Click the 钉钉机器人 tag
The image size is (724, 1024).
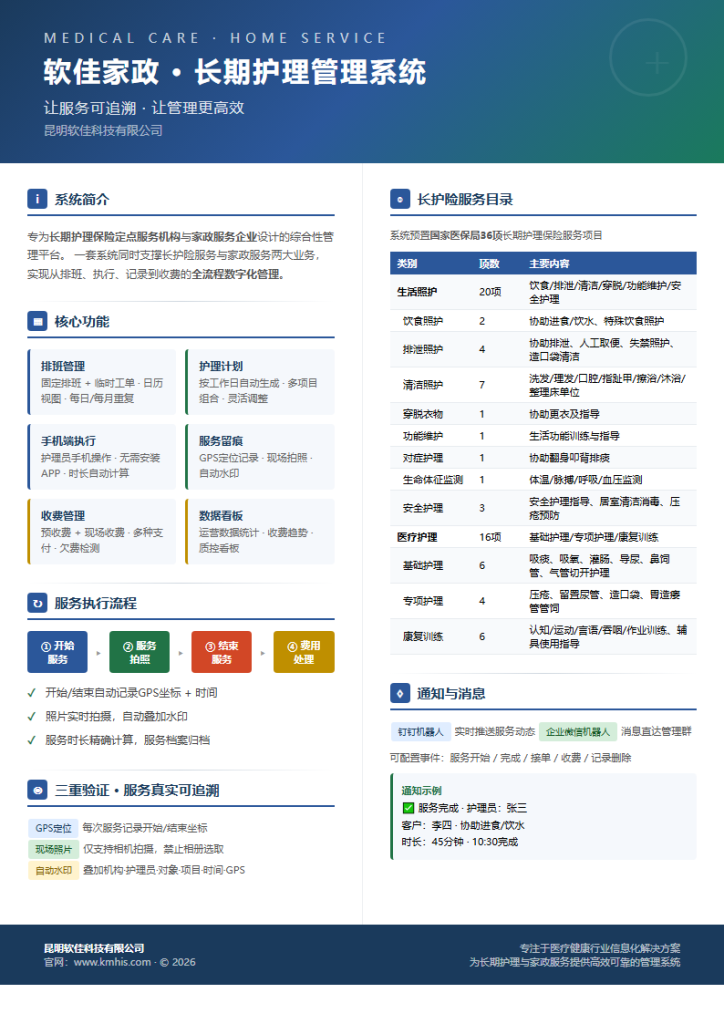pyautogui.click(x=420, y=731)
